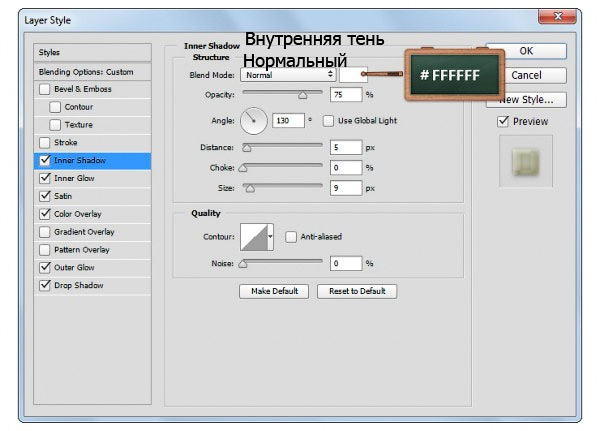Click the Choke slider handle
This screenshot has height=431, width=600.
(x=243, y=168)
